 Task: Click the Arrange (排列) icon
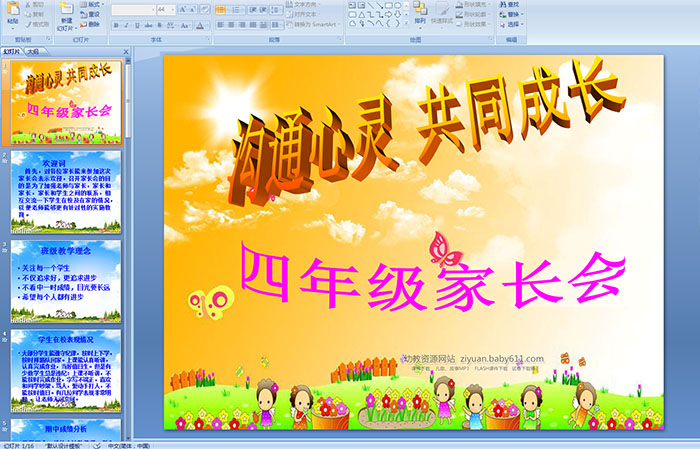(420, 8)
